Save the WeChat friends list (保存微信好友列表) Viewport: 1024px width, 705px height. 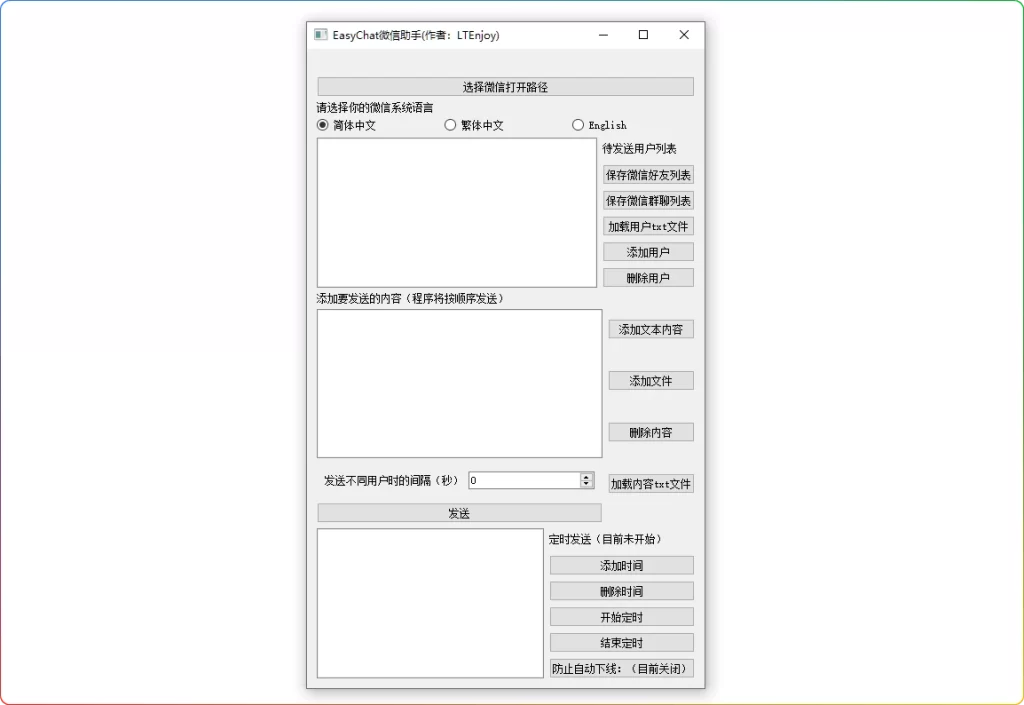tap(648, 175)
